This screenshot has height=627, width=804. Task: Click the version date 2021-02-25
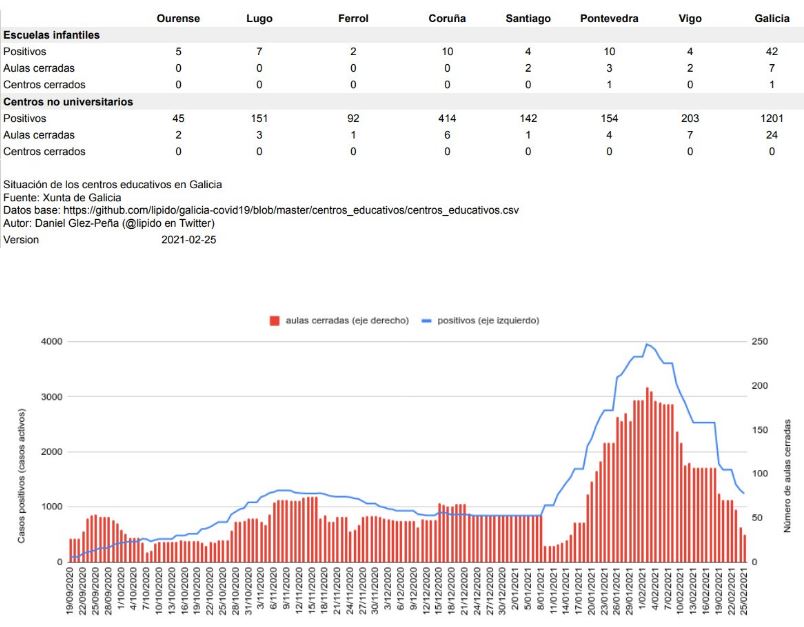[x=189, y=240]
